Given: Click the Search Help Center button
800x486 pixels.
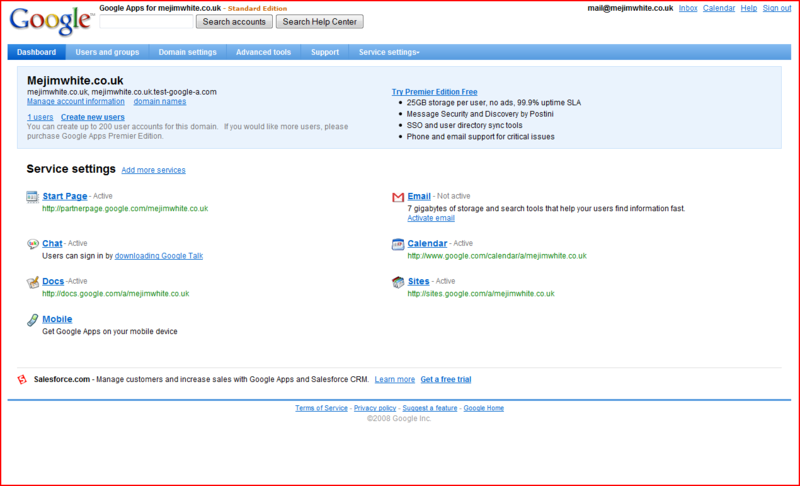Looking at the screenshot, I should coord(320,22).
